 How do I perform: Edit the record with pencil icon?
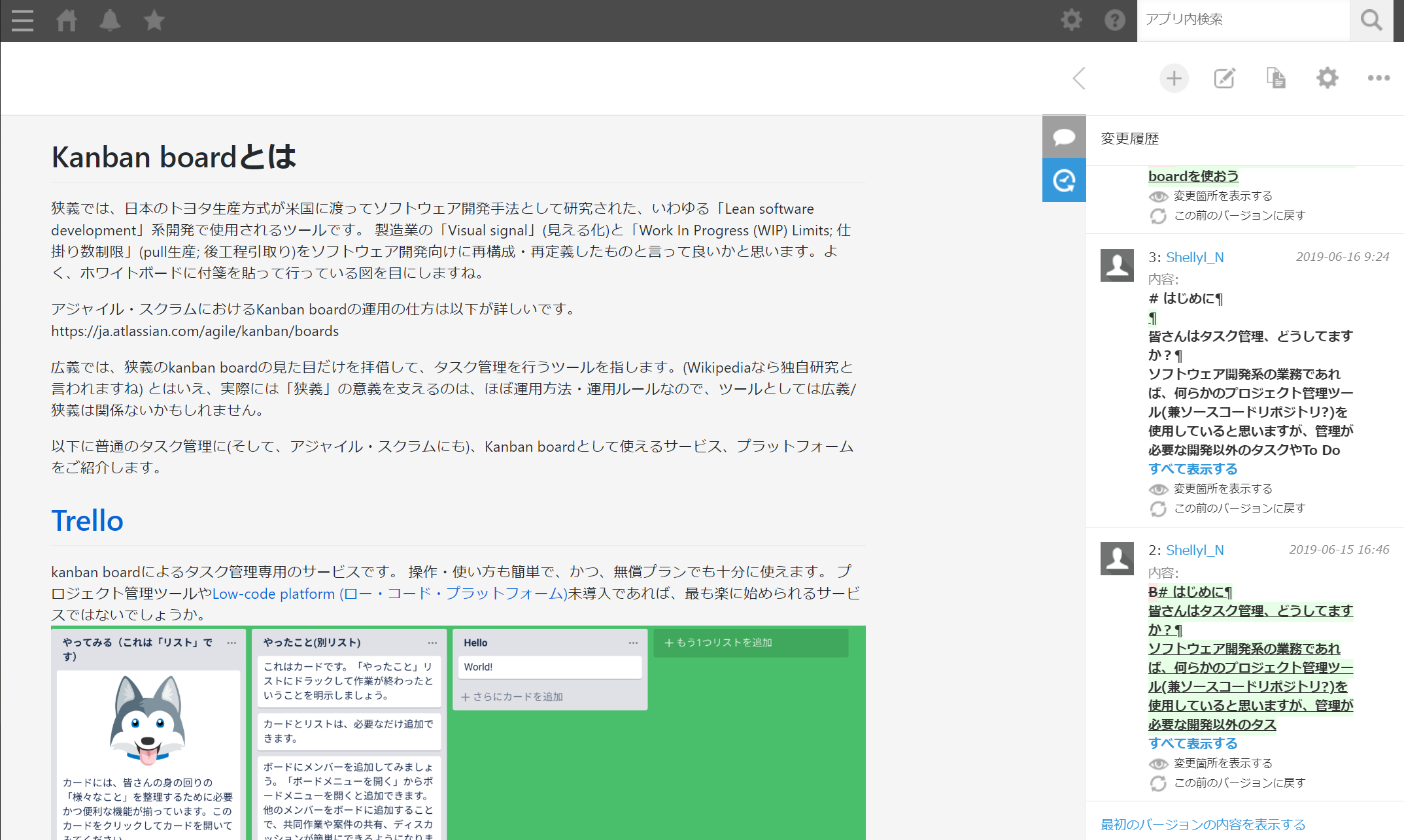pyautogui.click(x=1224, y=78)
